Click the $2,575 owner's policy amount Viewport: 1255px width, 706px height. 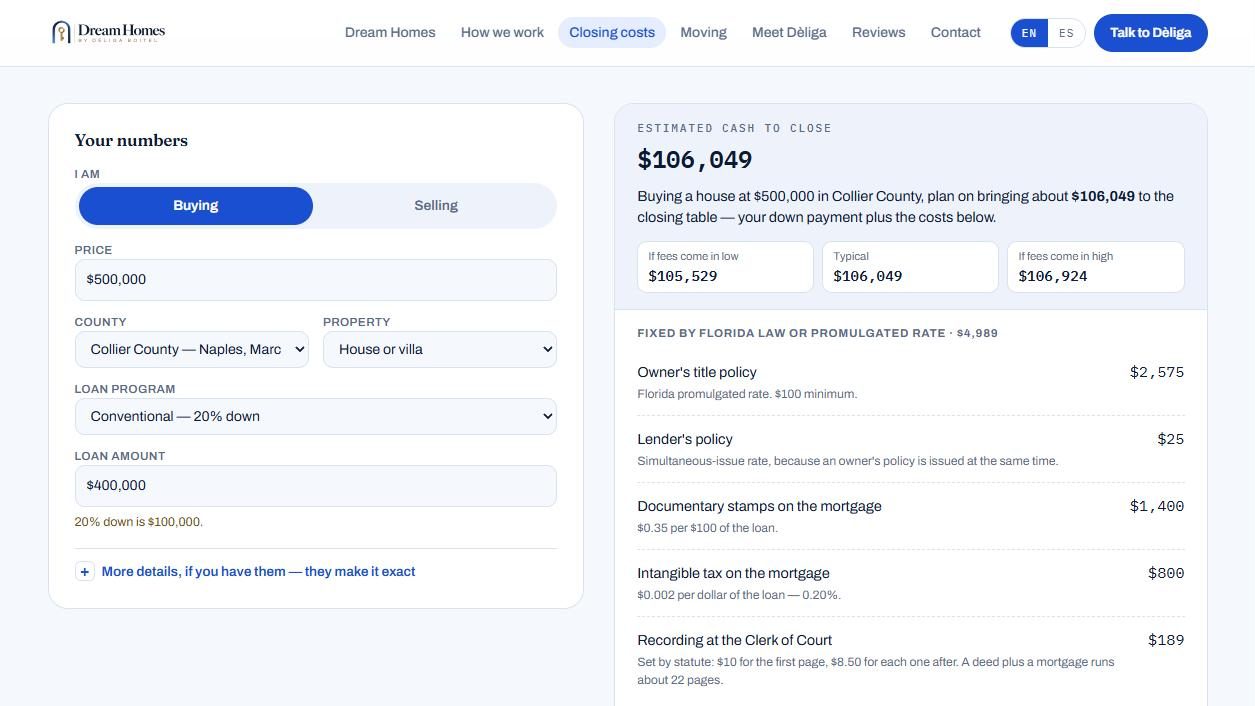tap(1157, 372)
